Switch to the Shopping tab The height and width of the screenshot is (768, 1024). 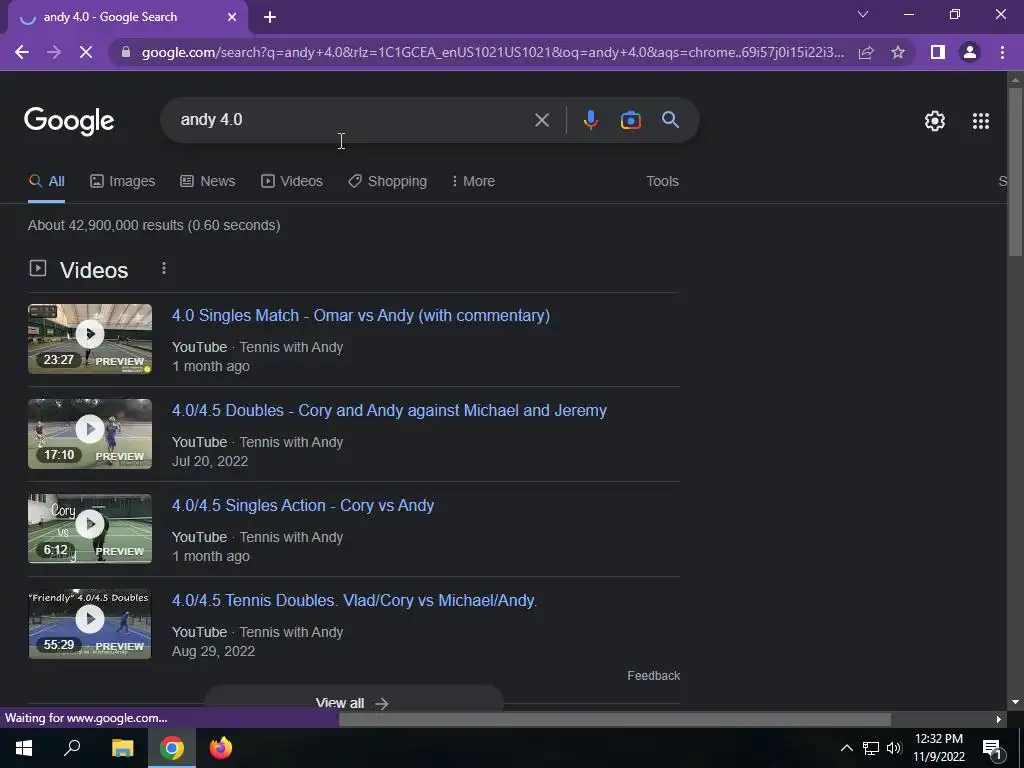pyautogui.click(x=387, y=181)
